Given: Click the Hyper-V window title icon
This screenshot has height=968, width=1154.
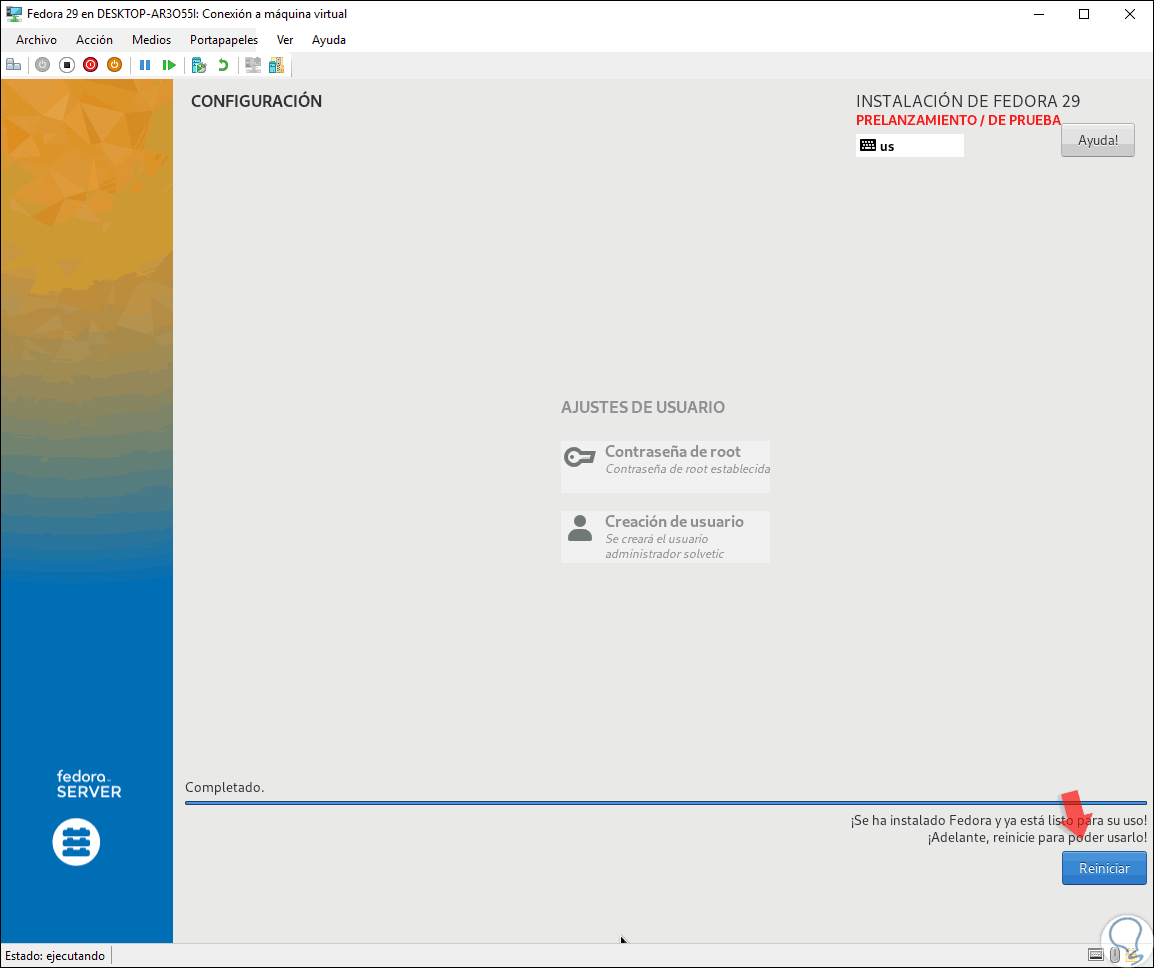Looking at the screenshot, I should pyautogui.click(x=14, y=14).
